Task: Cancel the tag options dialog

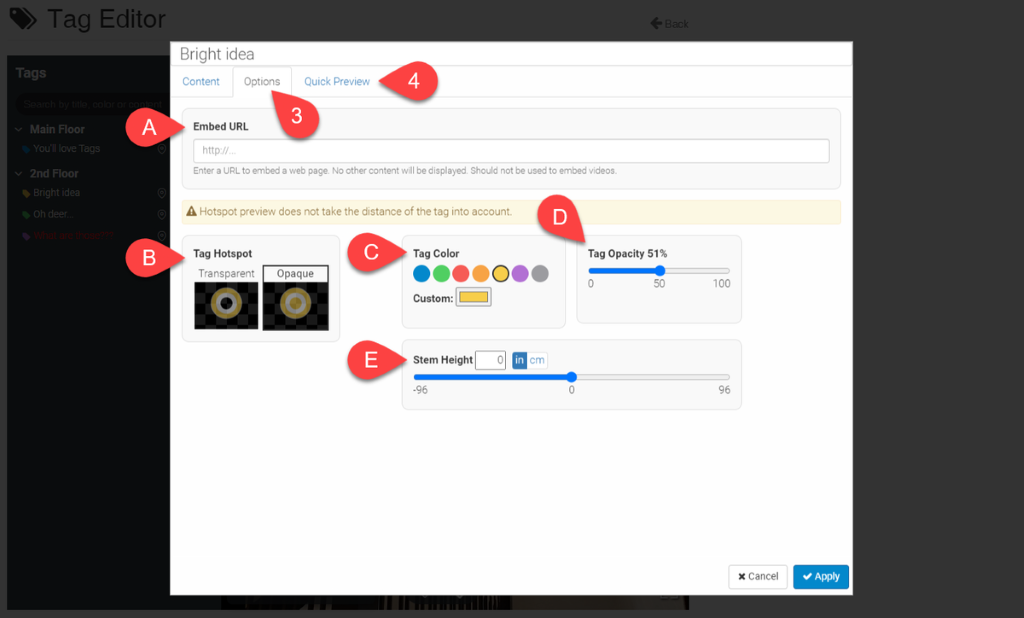Action: click(757, 577)
